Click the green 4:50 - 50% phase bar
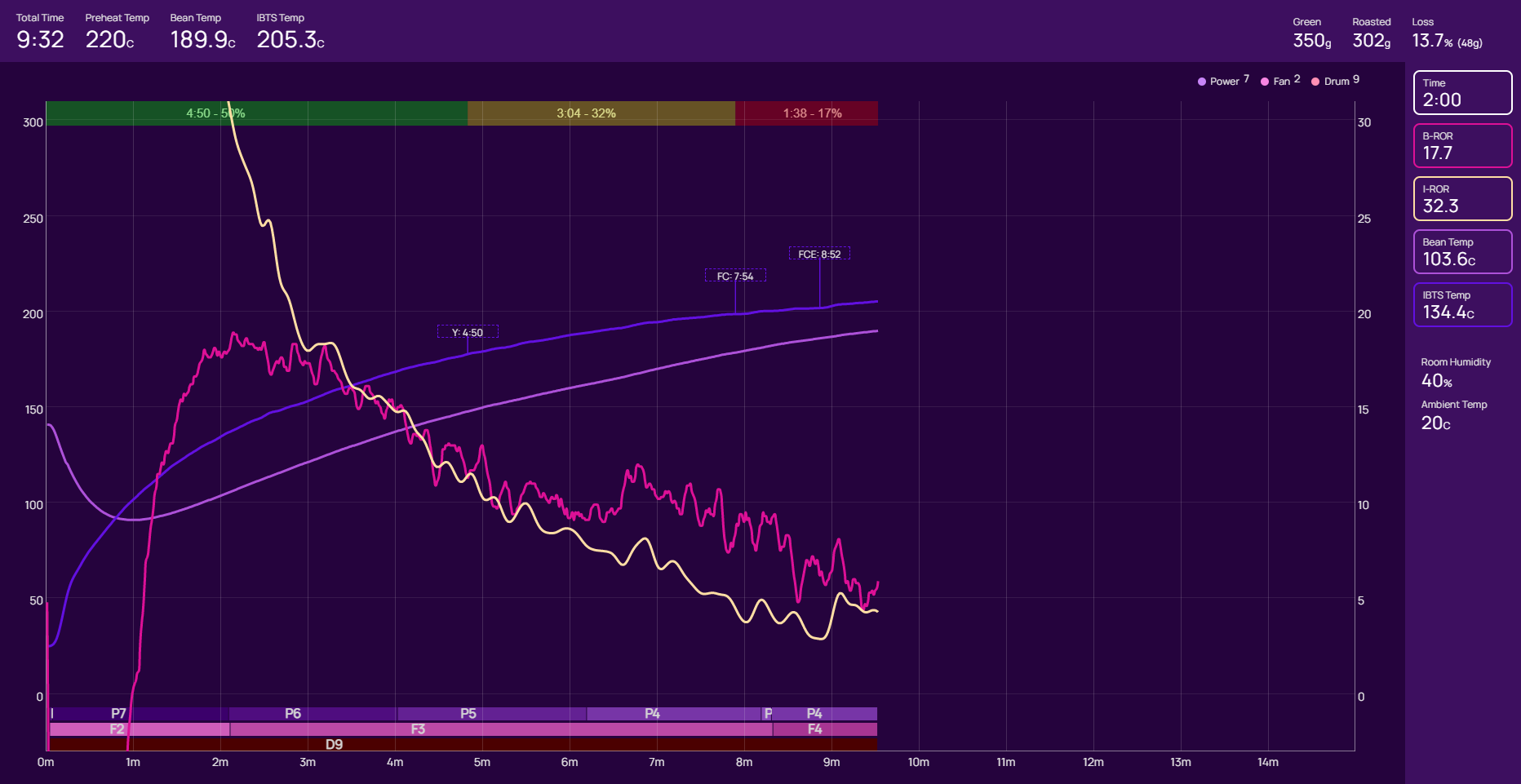This screenshot has height=784, width=1521. coord(256,113)
